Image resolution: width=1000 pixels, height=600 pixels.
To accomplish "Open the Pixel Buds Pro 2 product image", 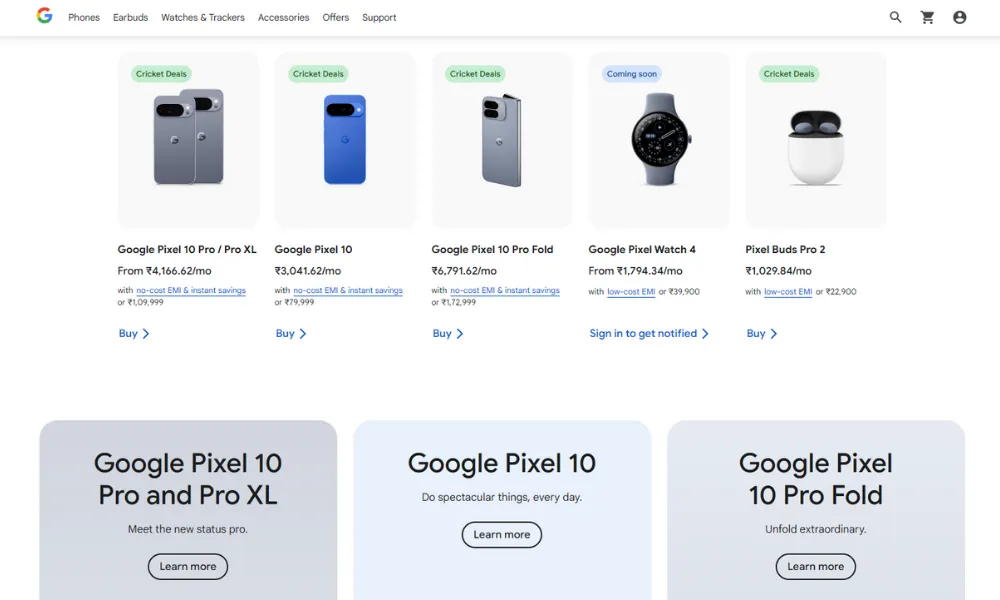I will pyautogui.click(x=816, y=140).
